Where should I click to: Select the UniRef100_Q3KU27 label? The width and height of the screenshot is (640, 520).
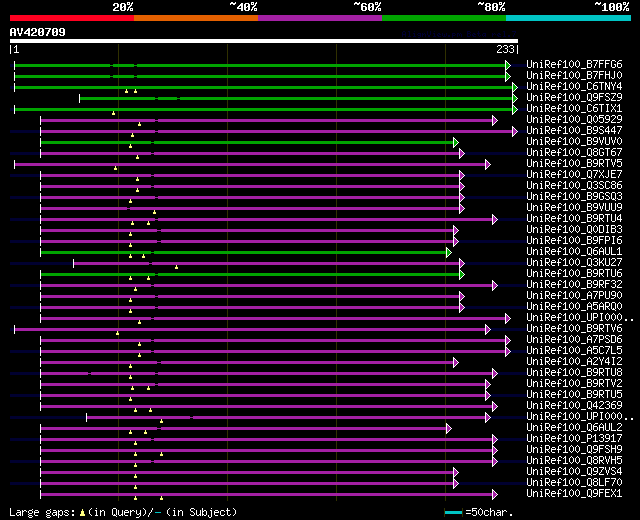(574, 263)
